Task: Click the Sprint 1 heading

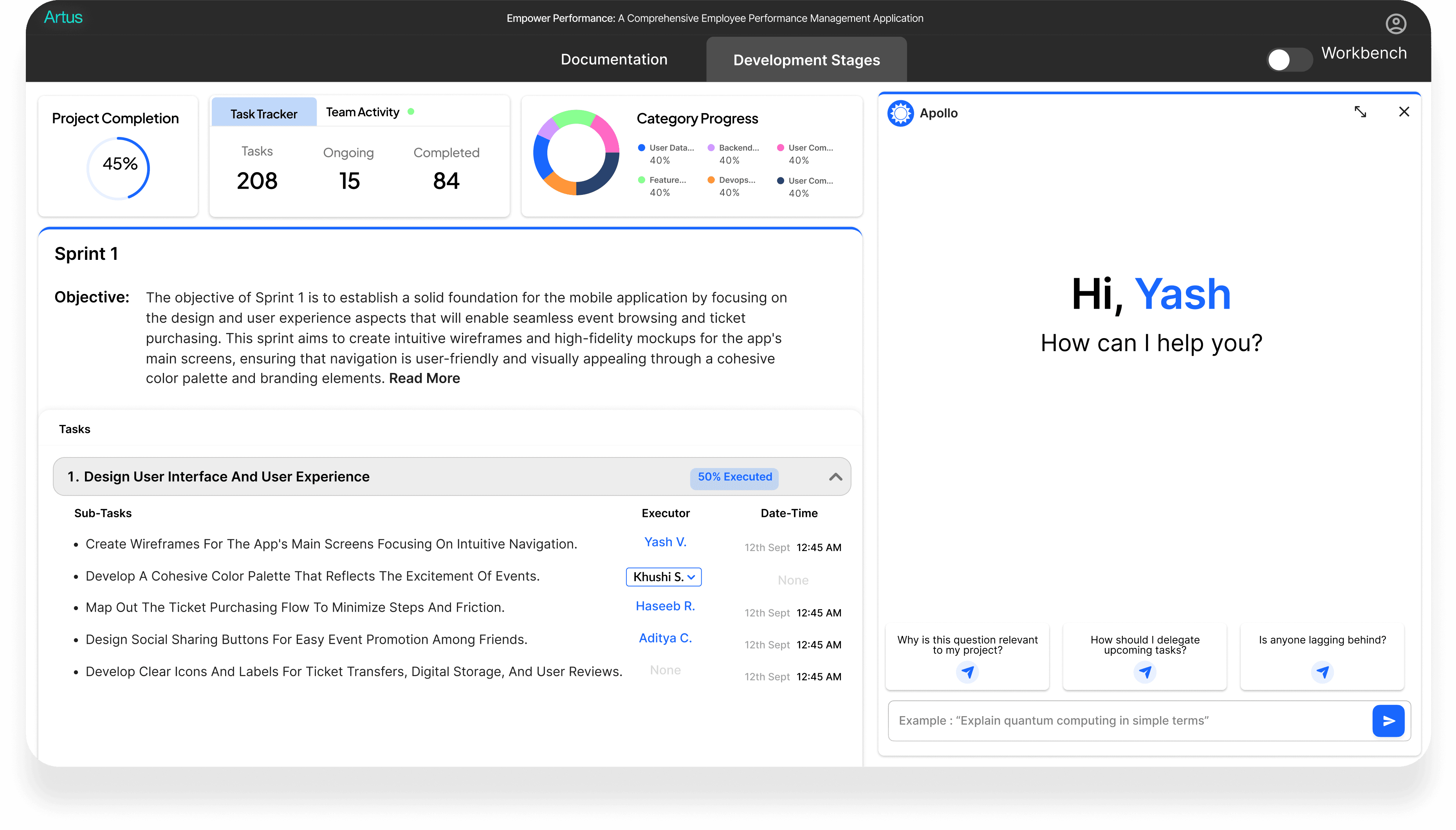Action: (86, 254)
